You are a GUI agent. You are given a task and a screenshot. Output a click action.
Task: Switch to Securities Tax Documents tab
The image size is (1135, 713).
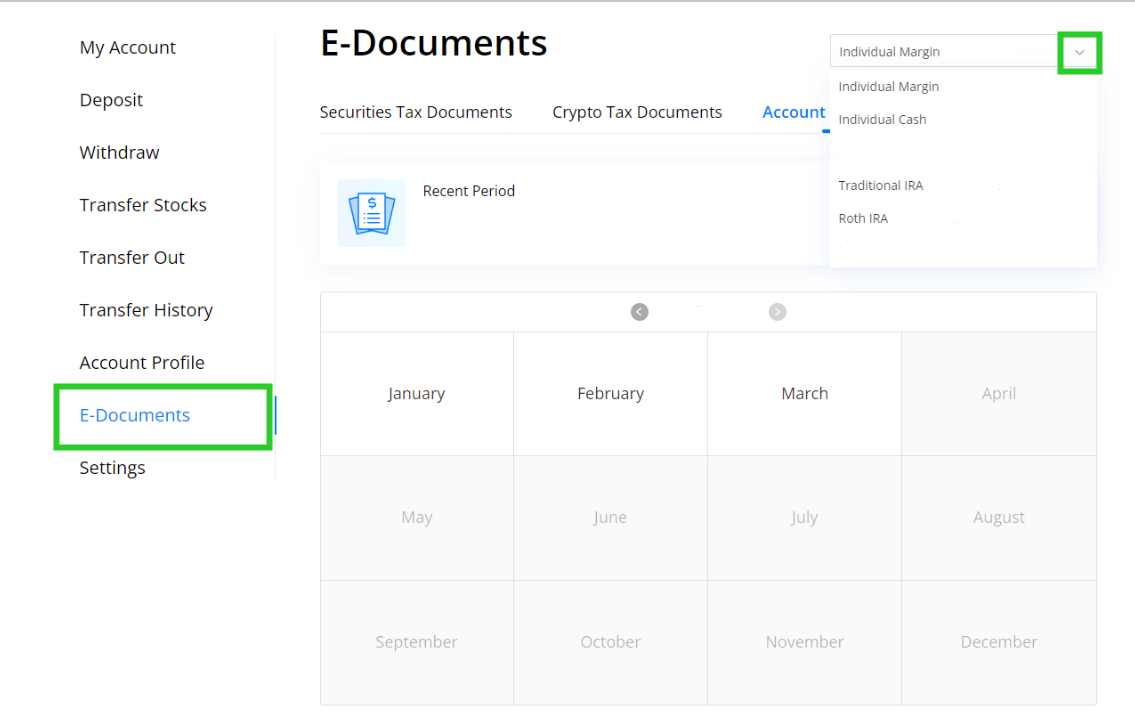point(415,112)
